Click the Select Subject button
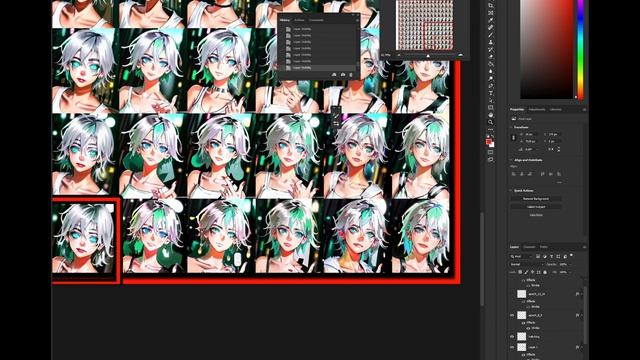The image size is (640, 360). pyautogui.click(x=536, y=207)
